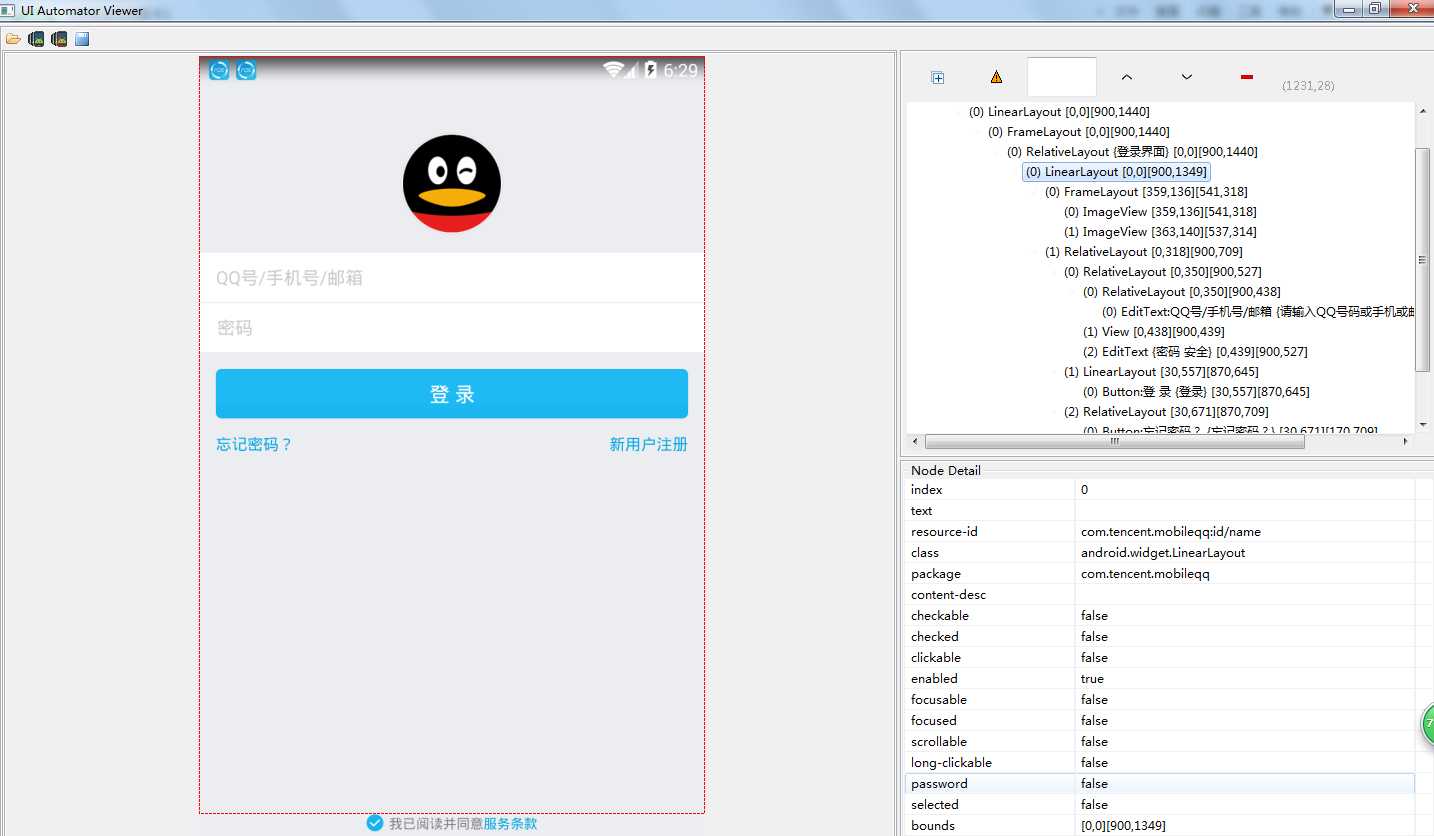Click the search box above the hierarchy tree
Screen dimensions: 1434x836
1062,77
